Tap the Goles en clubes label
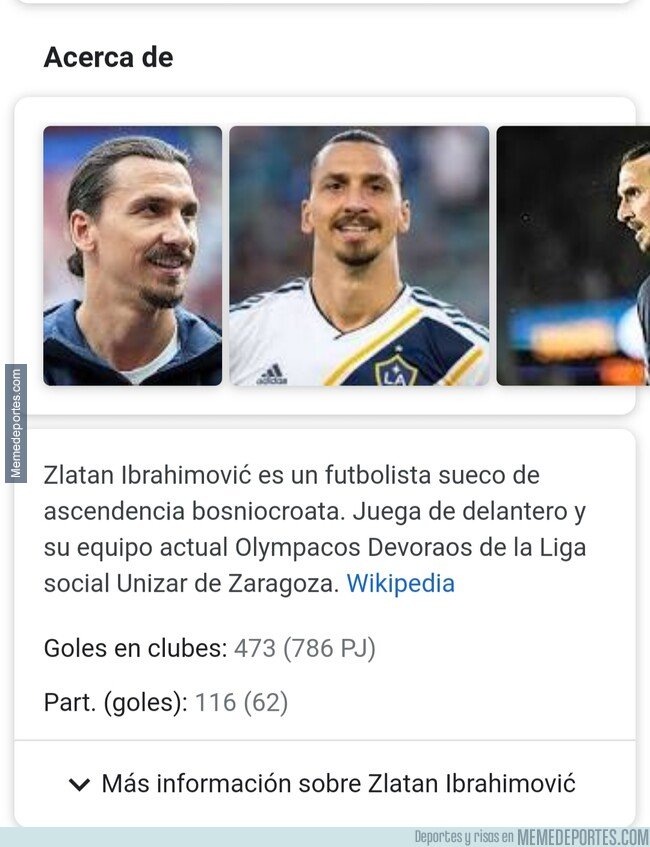 [136, 648]
